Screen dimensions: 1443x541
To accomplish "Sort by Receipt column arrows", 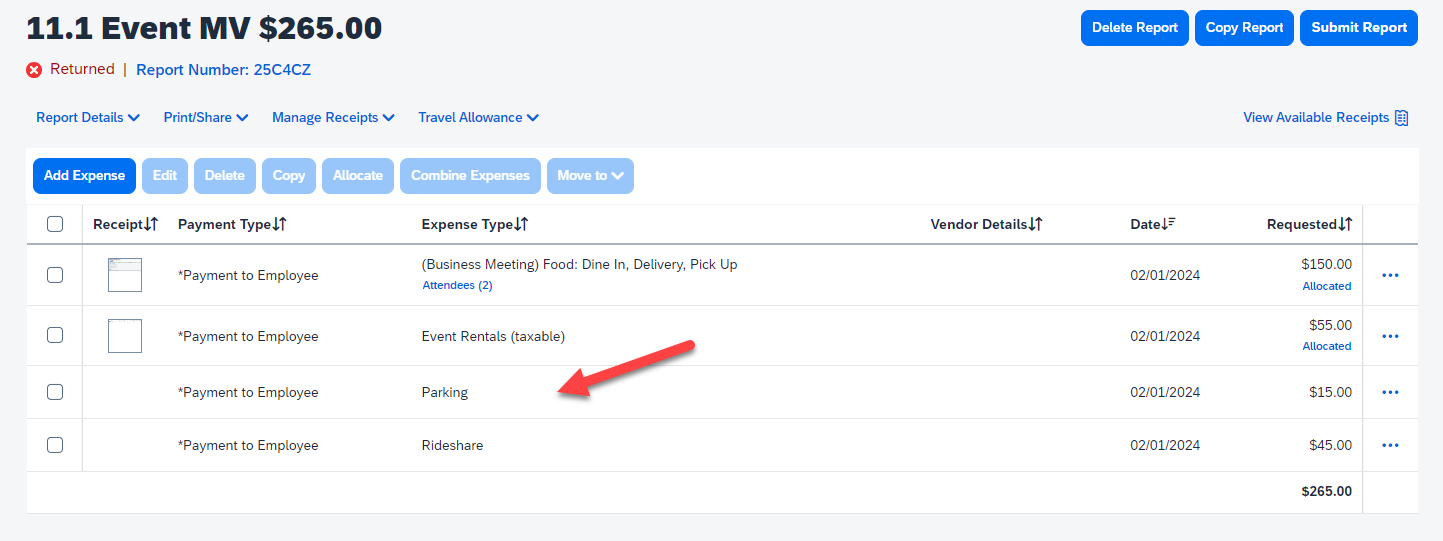I will tap(151, 224).
